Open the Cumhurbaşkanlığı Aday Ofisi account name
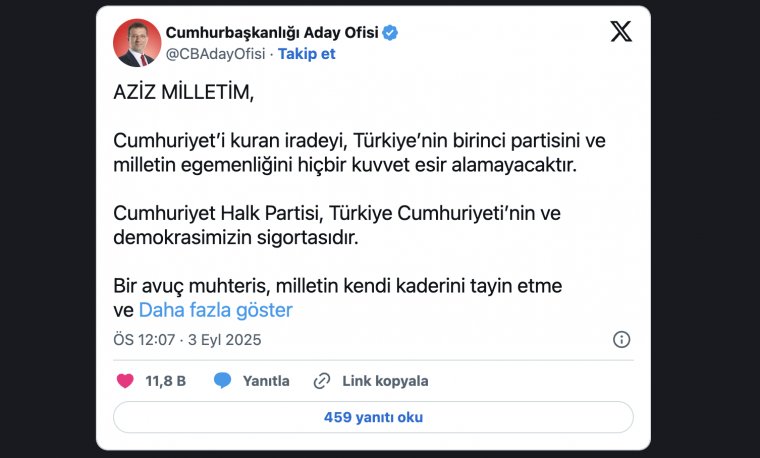Image resolution: width=760 pixels, height=458 pixels. (271, 33)
